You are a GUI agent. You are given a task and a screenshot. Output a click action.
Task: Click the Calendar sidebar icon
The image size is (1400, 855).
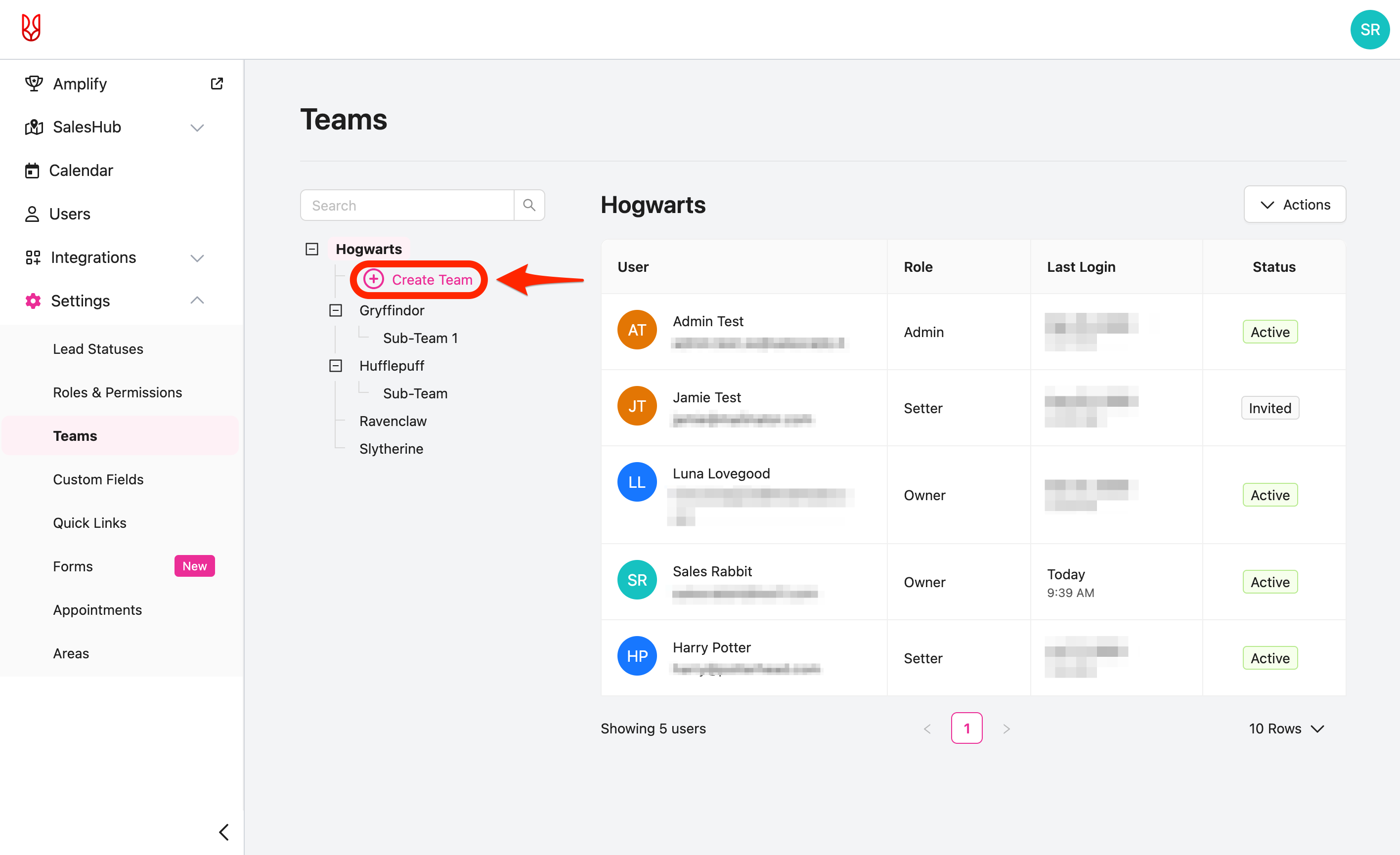point(33,171)
